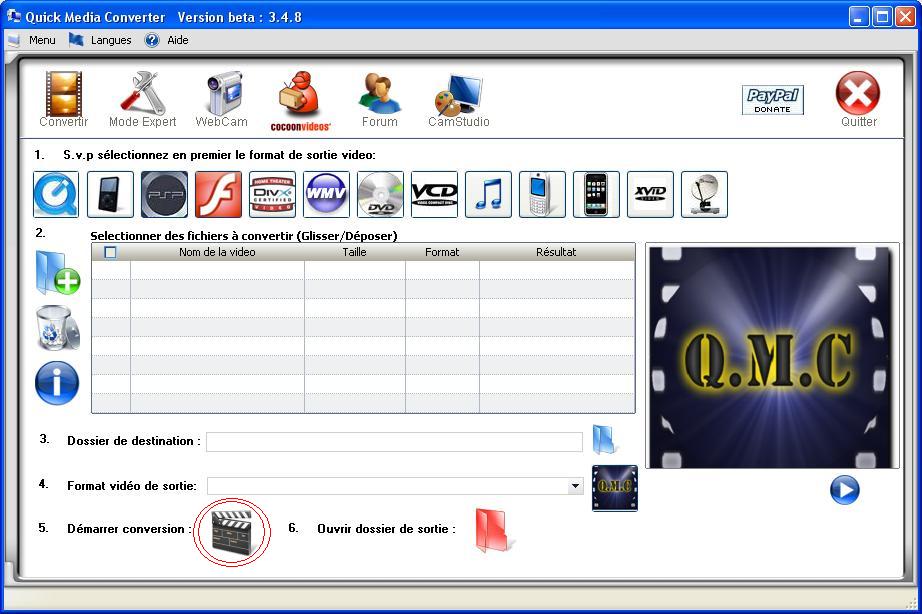Remove files using the recycle bin icon
The height and width of the screenshot is (614, 922).
58,328
